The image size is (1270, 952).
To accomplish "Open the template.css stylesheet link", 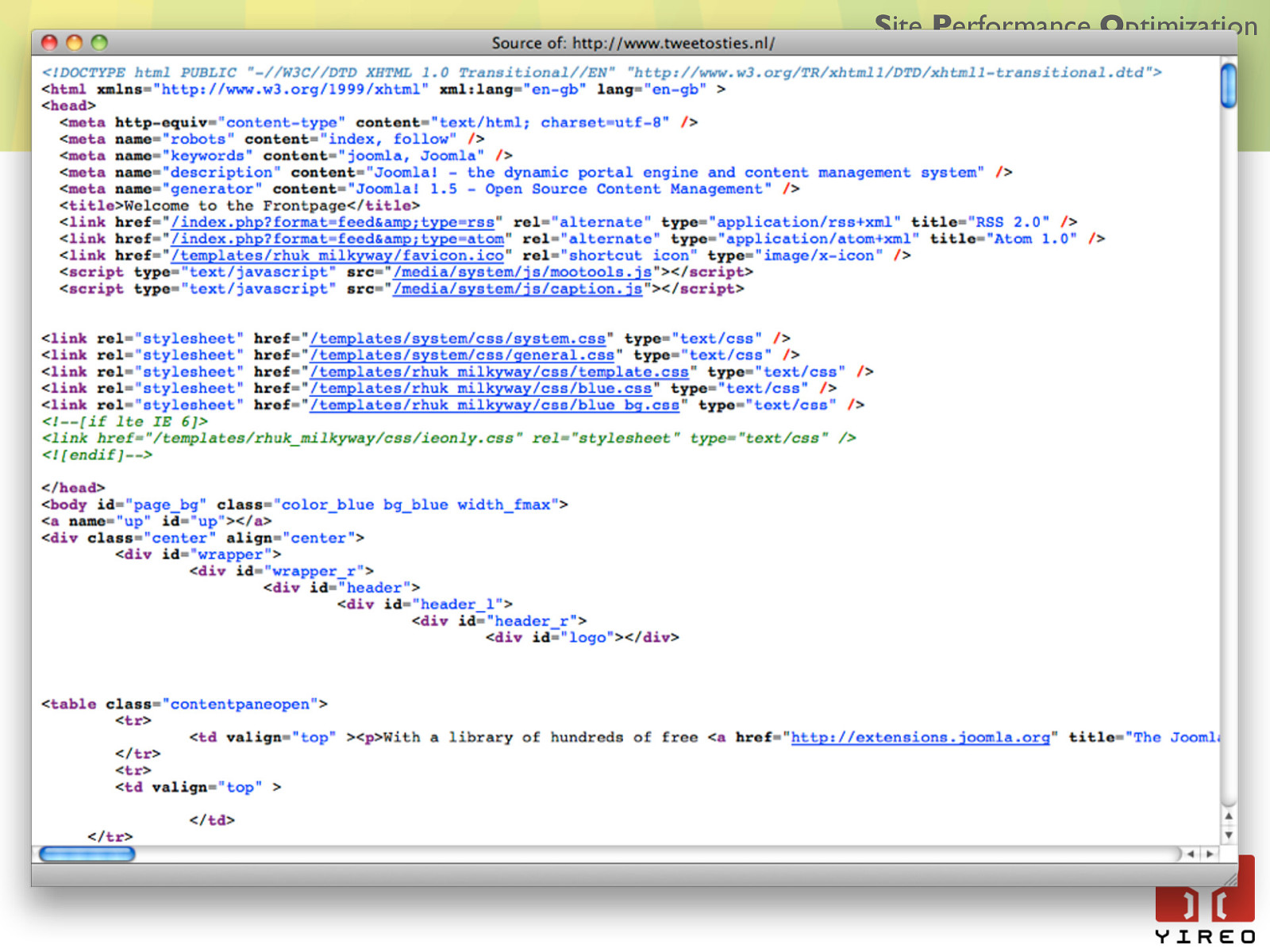I will click(500, 372).
